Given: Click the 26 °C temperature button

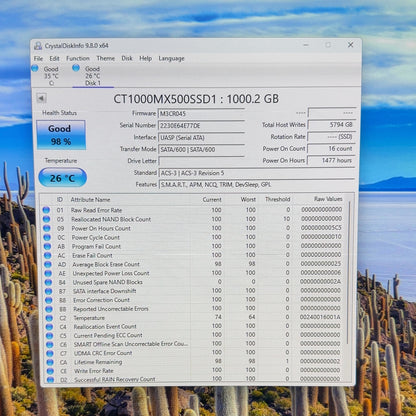Looking at the screenshot, I should (63, 178).
